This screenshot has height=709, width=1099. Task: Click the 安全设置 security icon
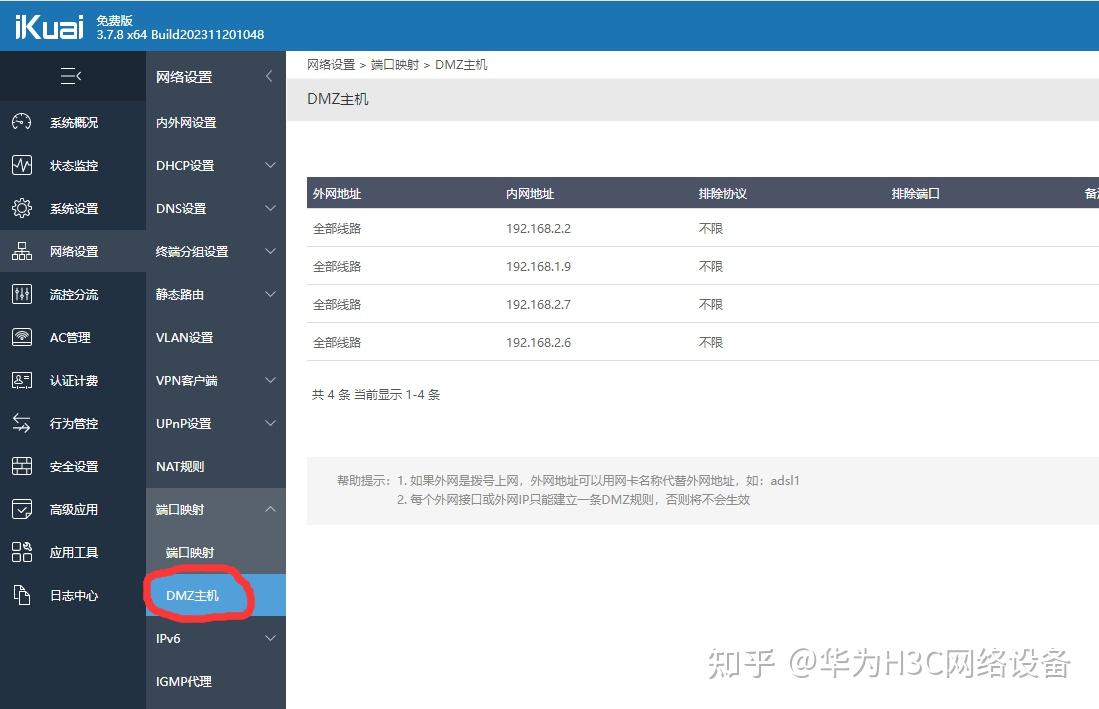coord(22,466)
